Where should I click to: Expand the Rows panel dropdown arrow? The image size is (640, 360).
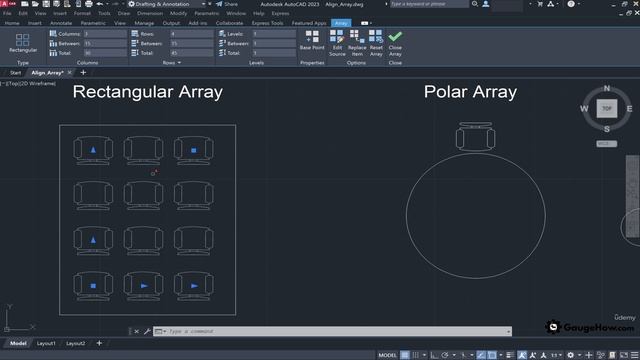179,63
